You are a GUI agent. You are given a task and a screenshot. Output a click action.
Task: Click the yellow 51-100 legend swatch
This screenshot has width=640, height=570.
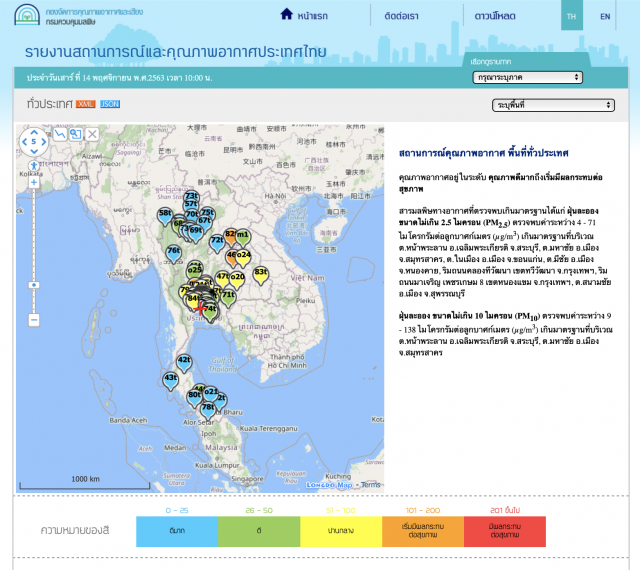[341, 531]
